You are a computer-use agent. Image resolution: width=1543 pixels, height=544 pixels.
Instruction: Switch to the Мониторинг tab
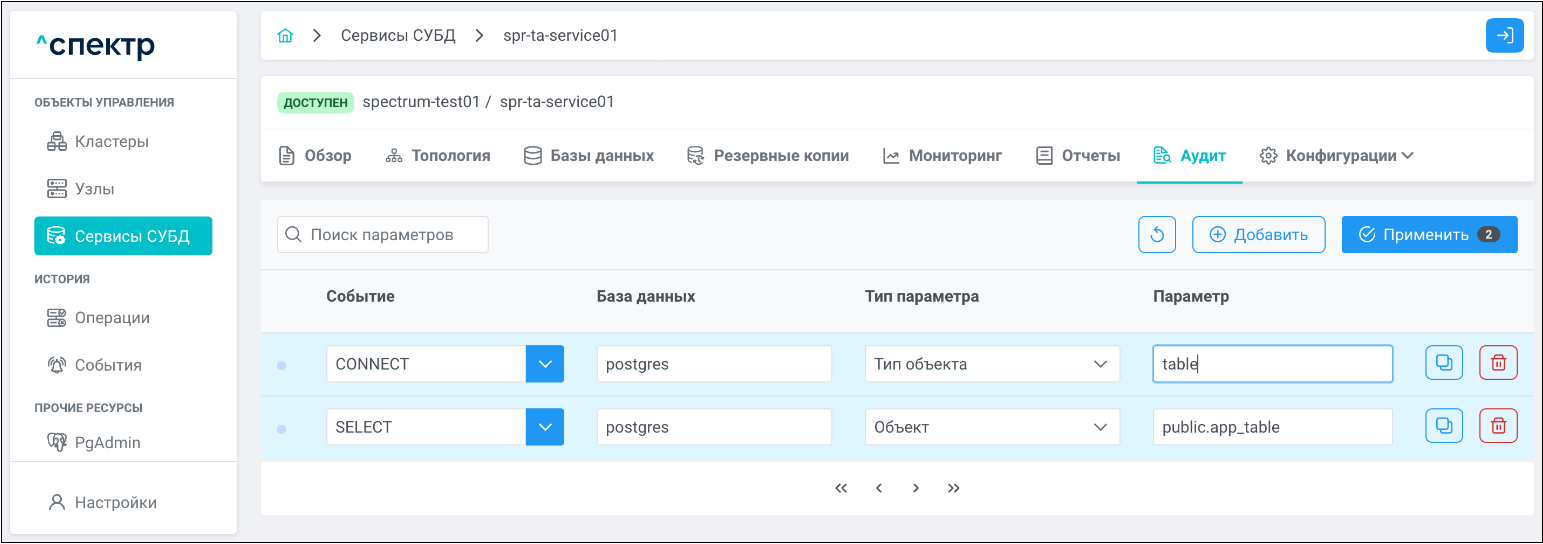[942, 156]
